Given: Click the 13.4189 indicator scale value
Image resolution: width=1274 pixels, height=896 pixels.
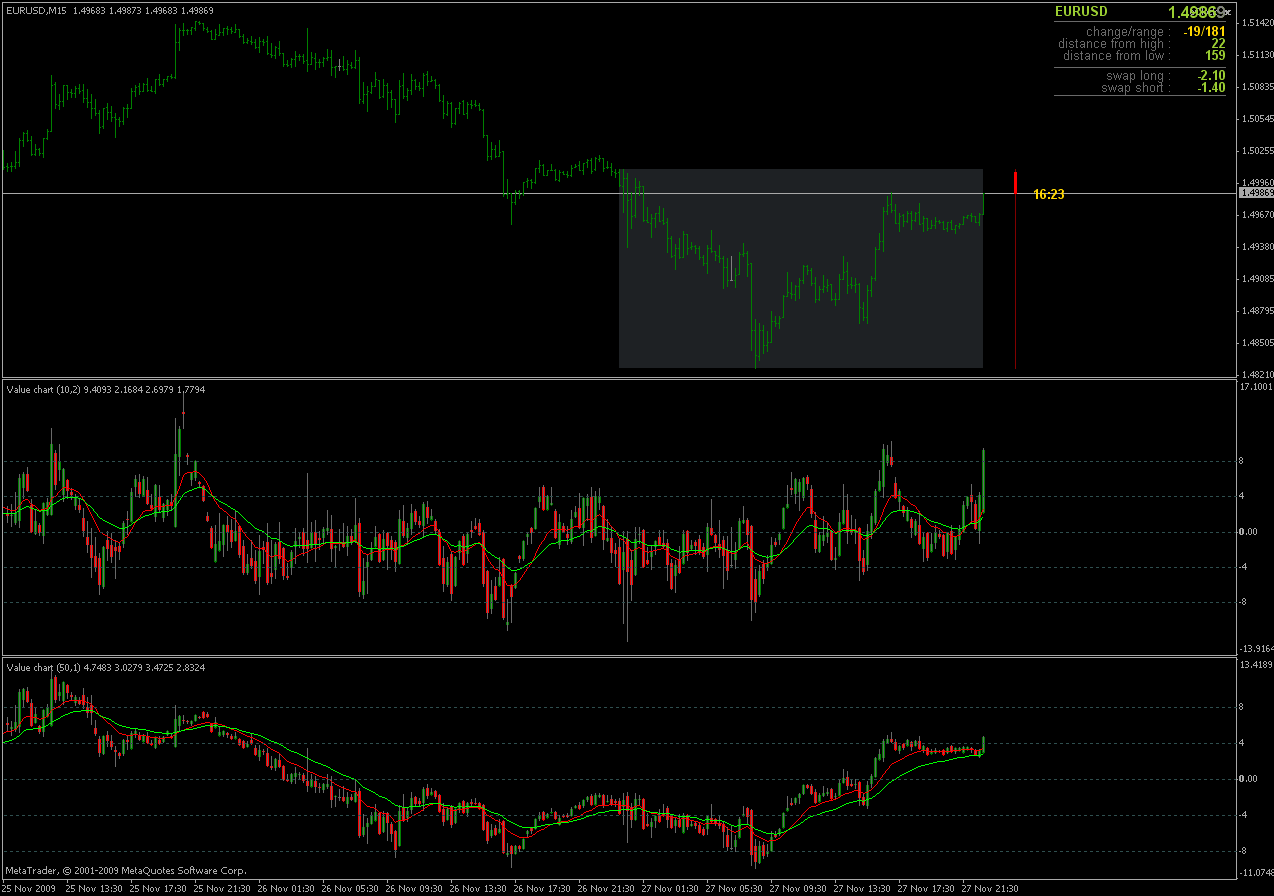Looking at the screenshot, I should click(x=1256, y=664).
